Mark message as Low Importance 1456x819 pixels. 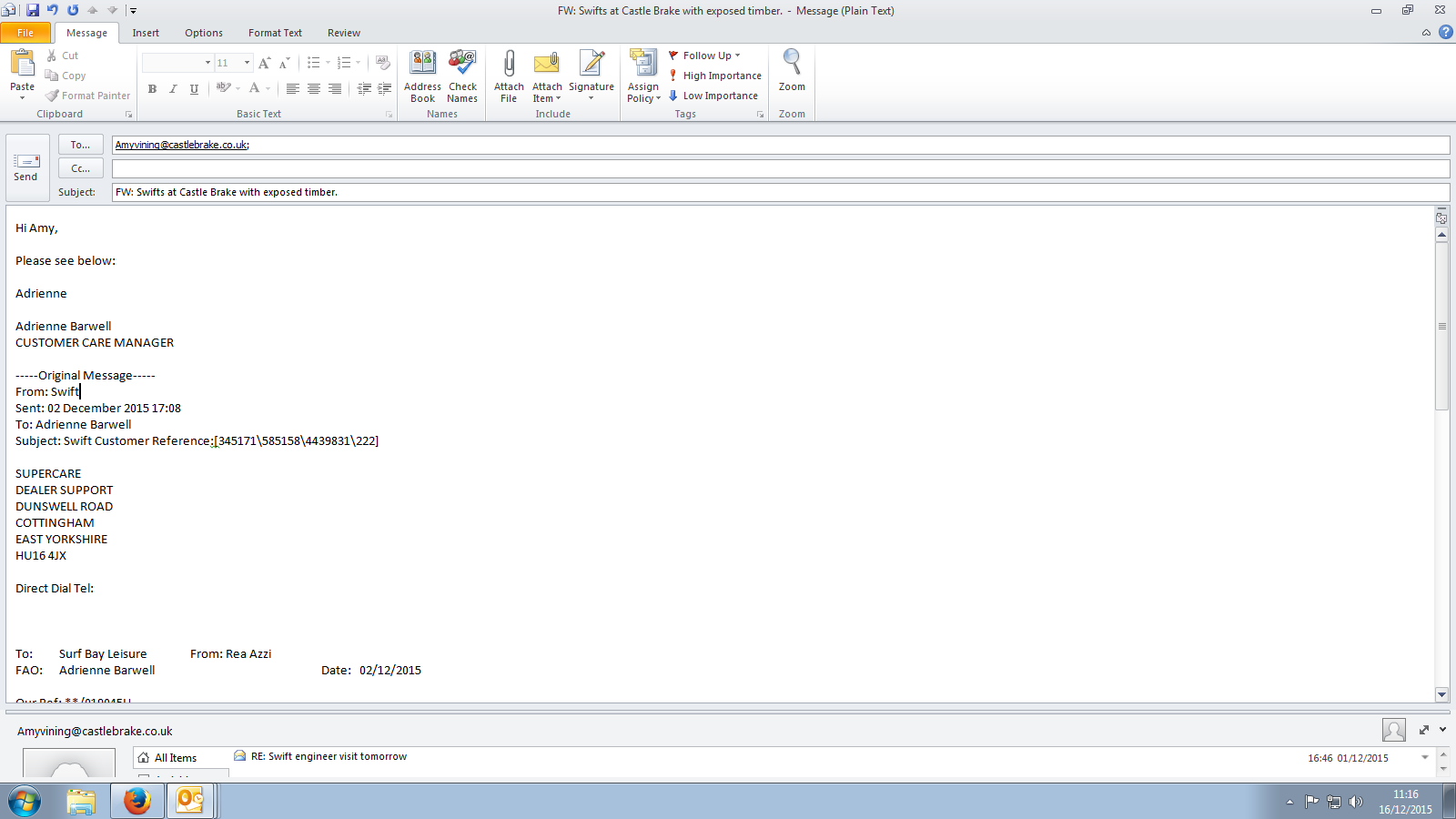pyautogui.click(x=713, y=96)
